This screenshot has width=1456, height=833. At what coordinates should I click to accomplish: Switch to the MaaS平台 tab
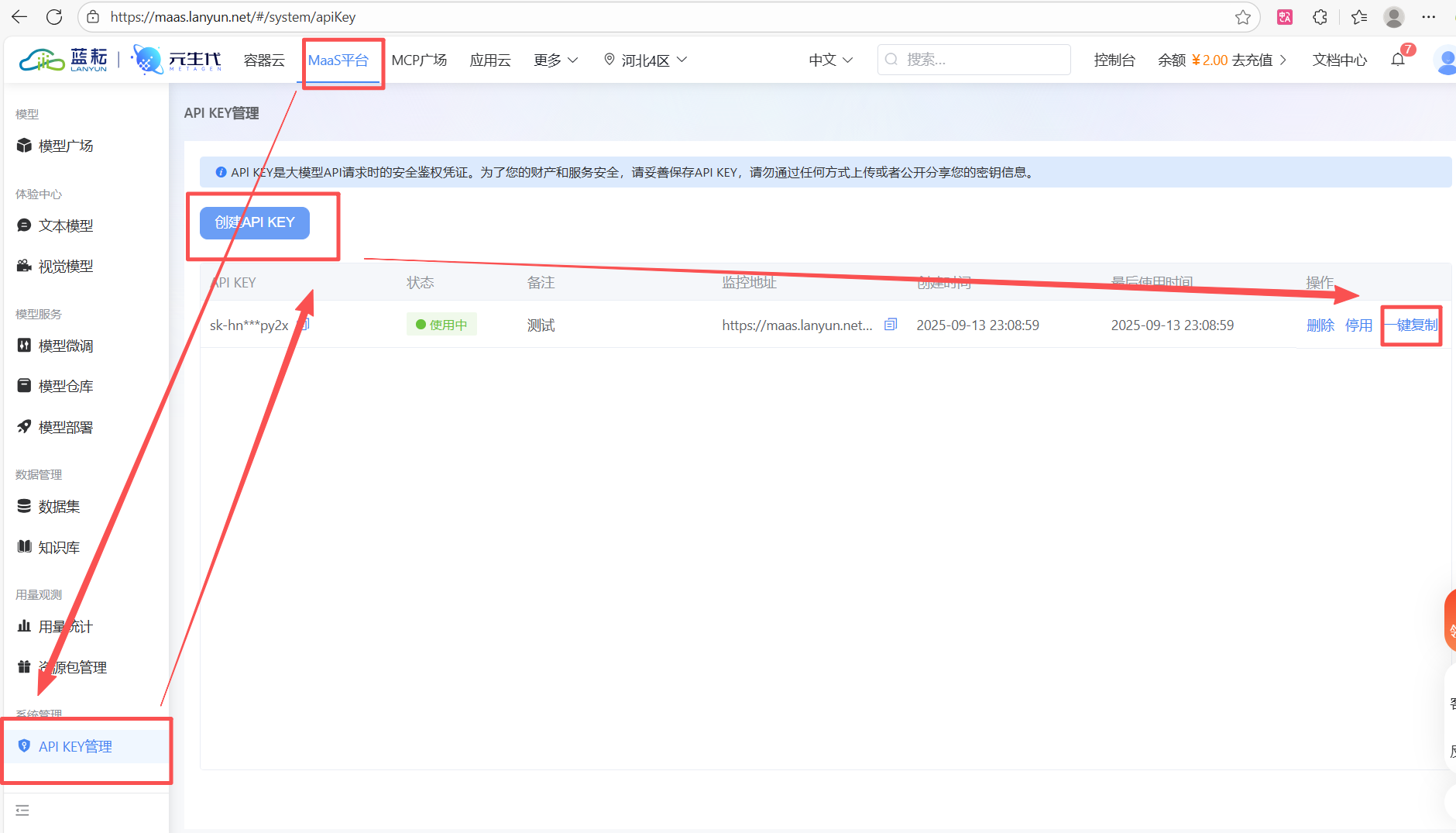(x=338, y=60)
